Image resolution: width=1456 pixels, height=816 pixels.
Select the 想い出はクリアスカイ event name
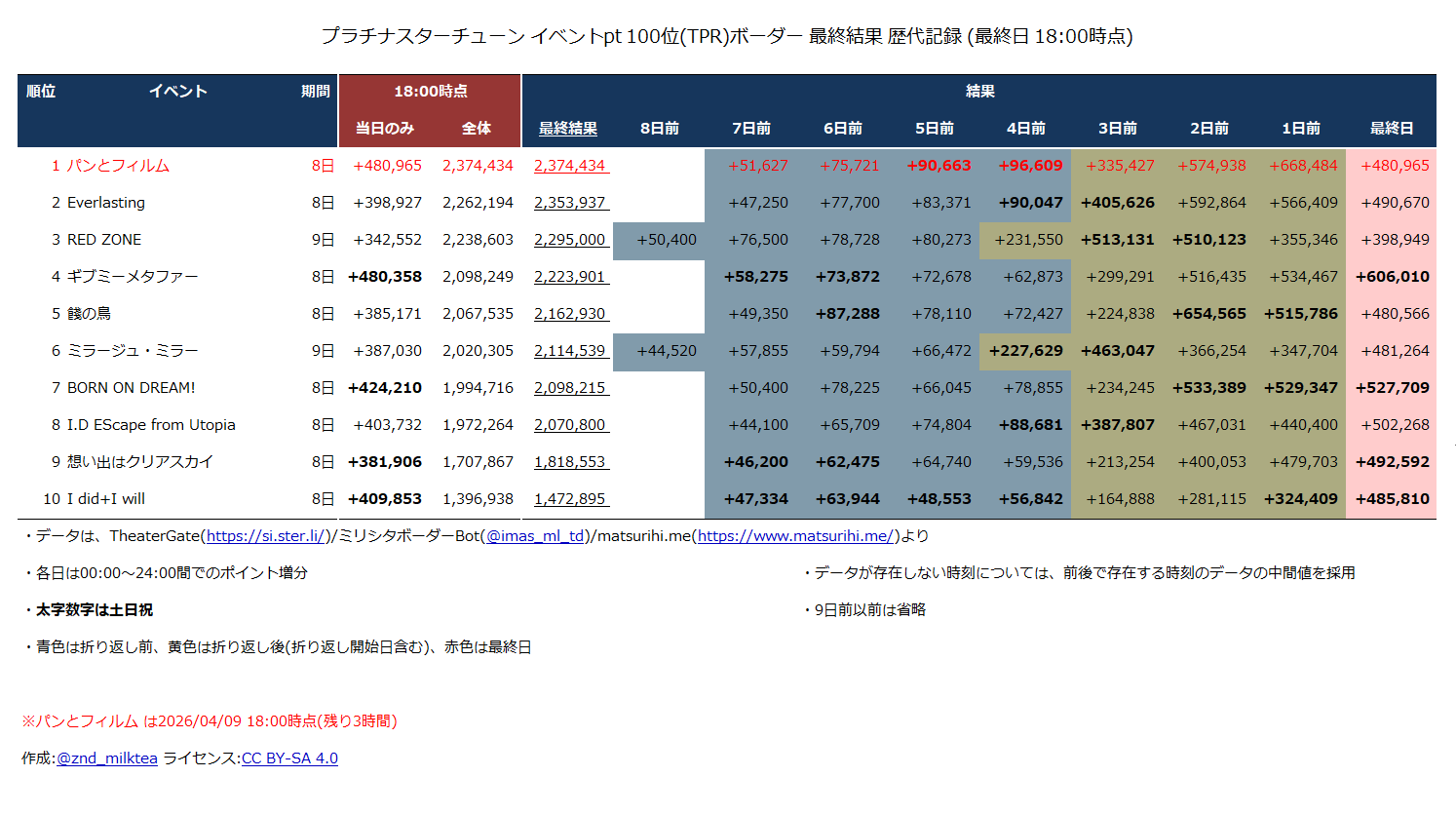[140, 462]
